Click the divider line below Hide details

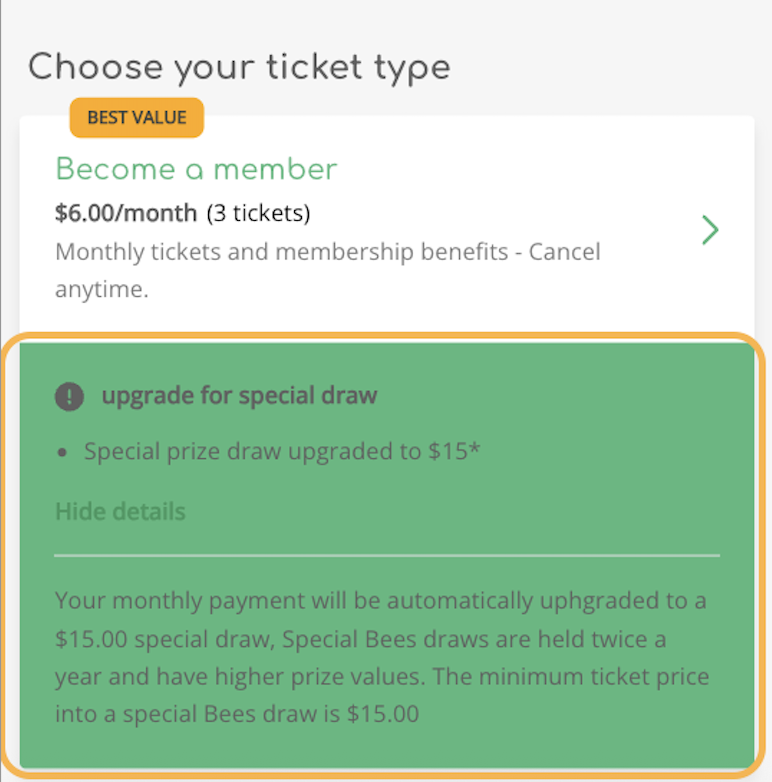pyautogui.click(x=387, y=554)
